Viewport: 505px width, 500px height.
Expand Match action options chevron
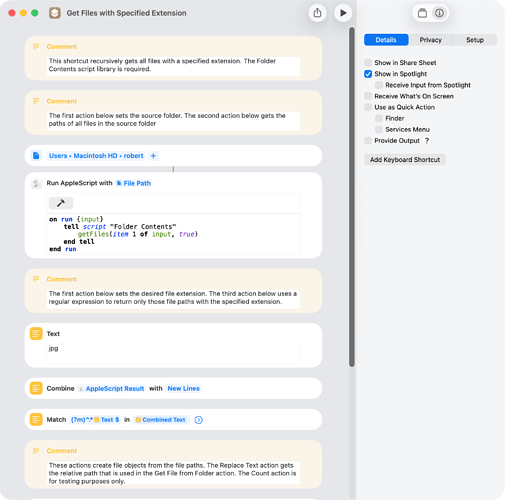[199, 420]
